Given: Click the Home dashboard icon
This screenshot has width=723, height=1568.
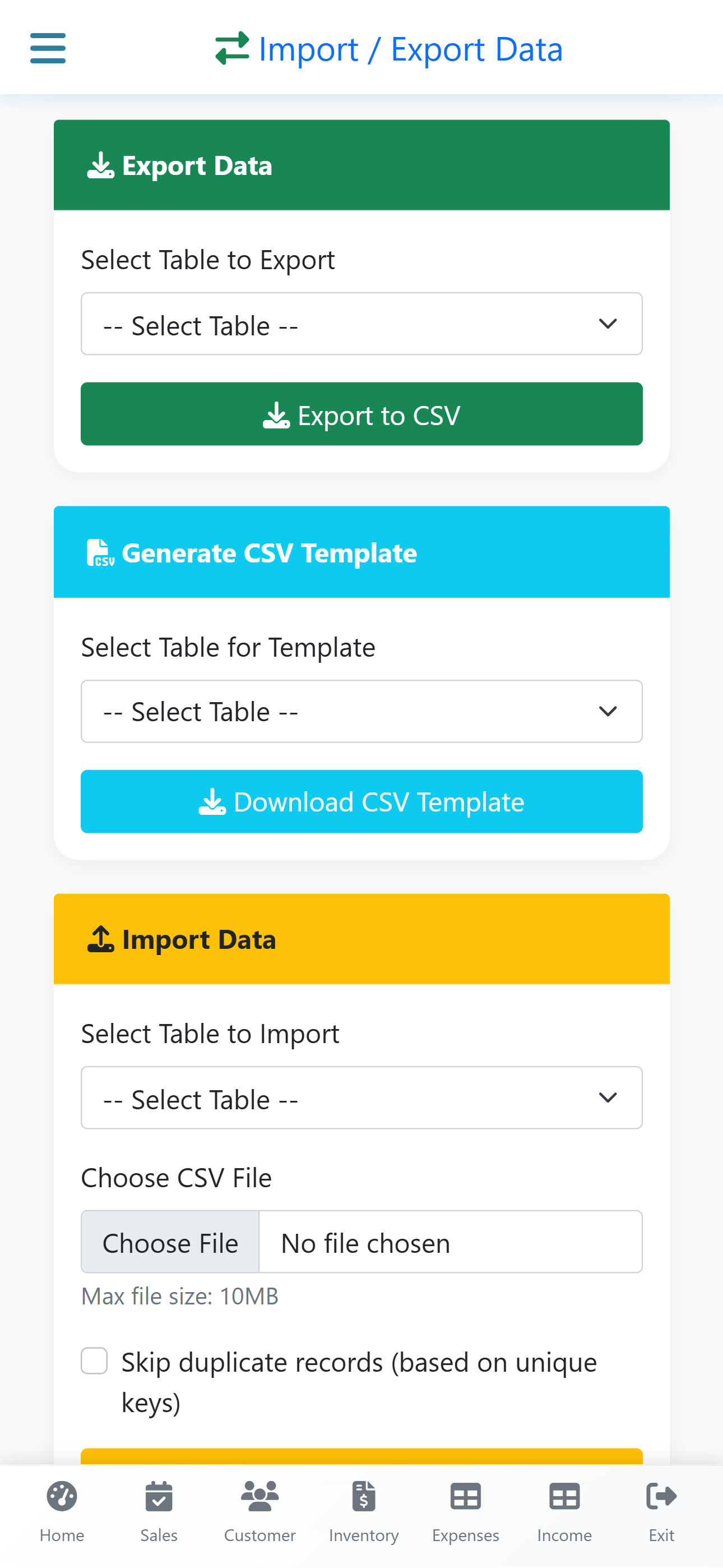Looking at the screenshot, I should coord(62,1496).
